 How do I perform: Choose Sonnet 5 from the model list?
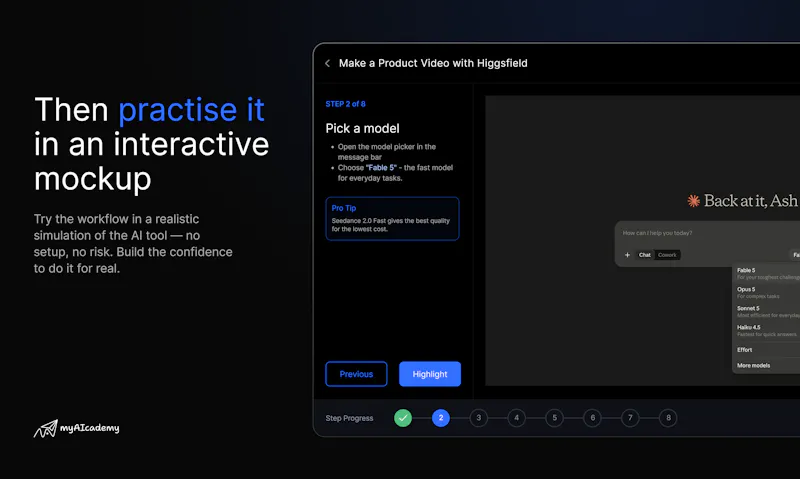767,311
